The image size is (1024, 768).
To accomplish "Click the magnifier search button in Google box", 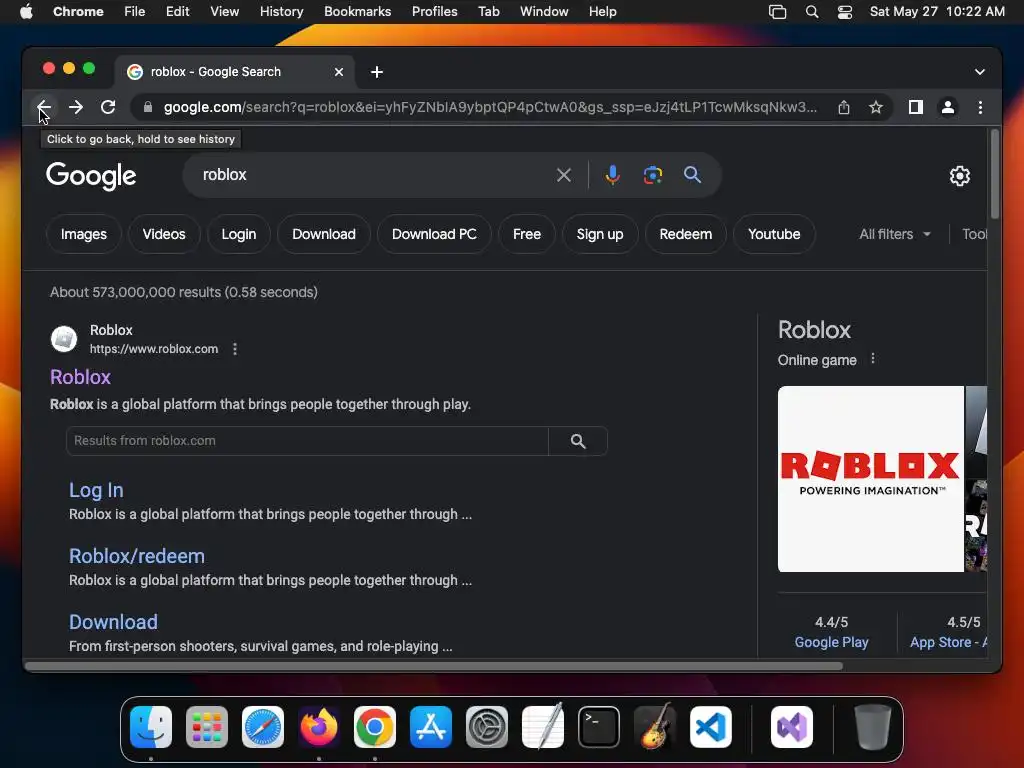I will [x=692, y=174].
